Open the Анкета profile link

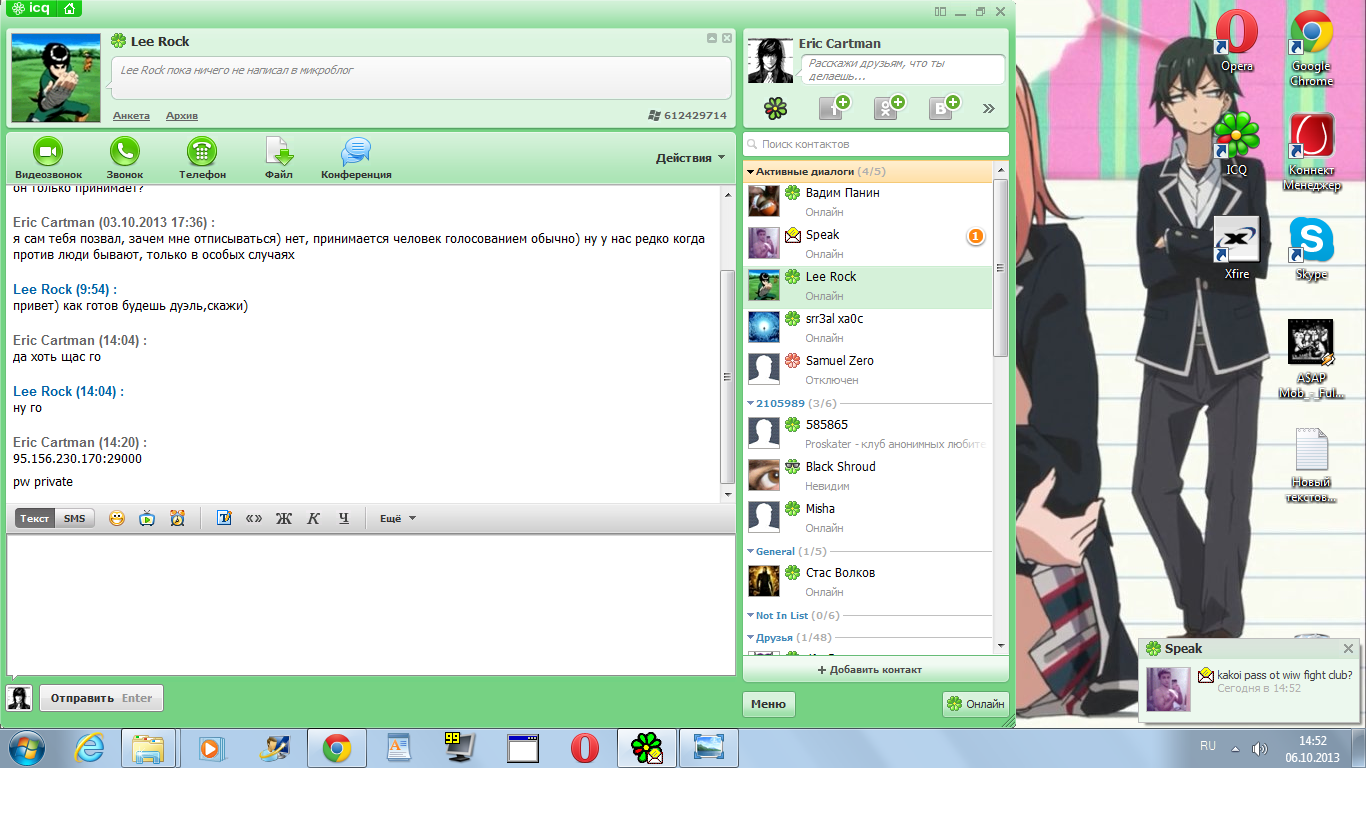131,116
